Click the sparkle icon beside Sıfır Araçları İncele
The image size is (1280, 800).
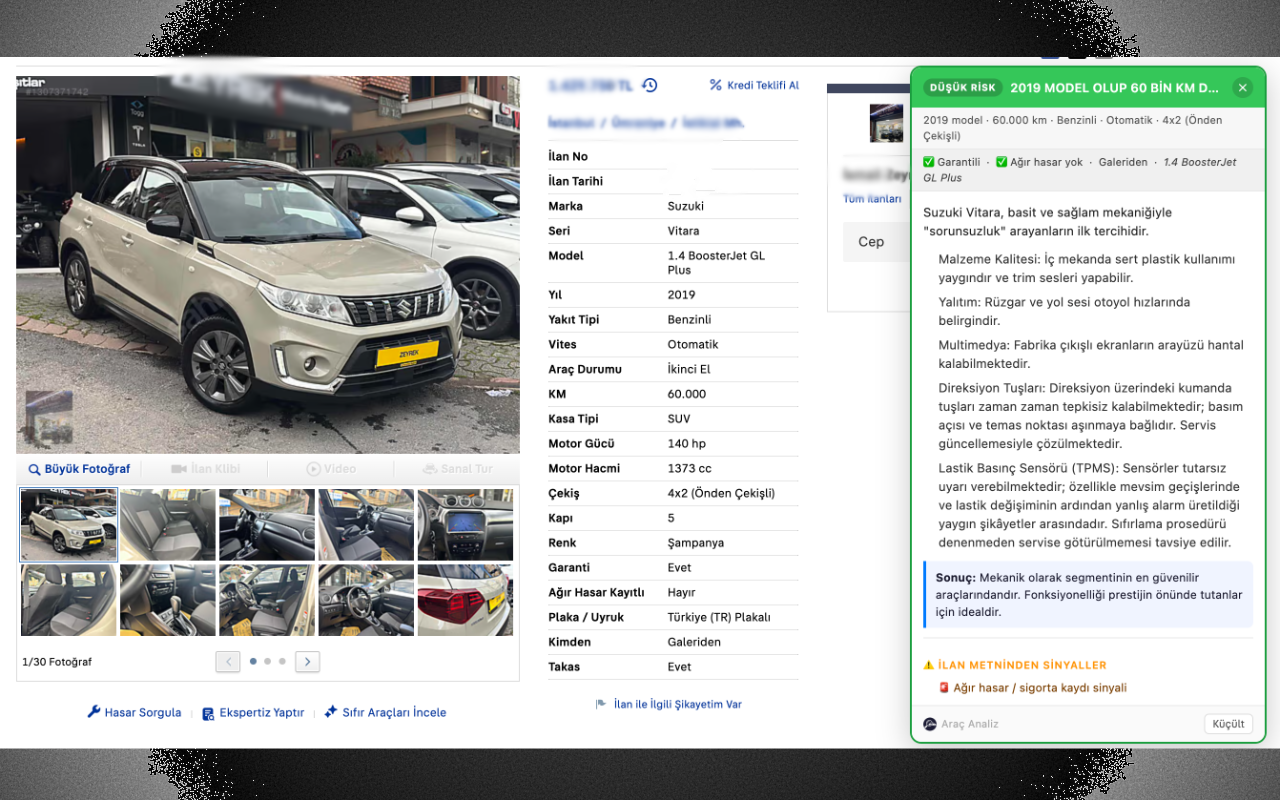pos(331,712)
